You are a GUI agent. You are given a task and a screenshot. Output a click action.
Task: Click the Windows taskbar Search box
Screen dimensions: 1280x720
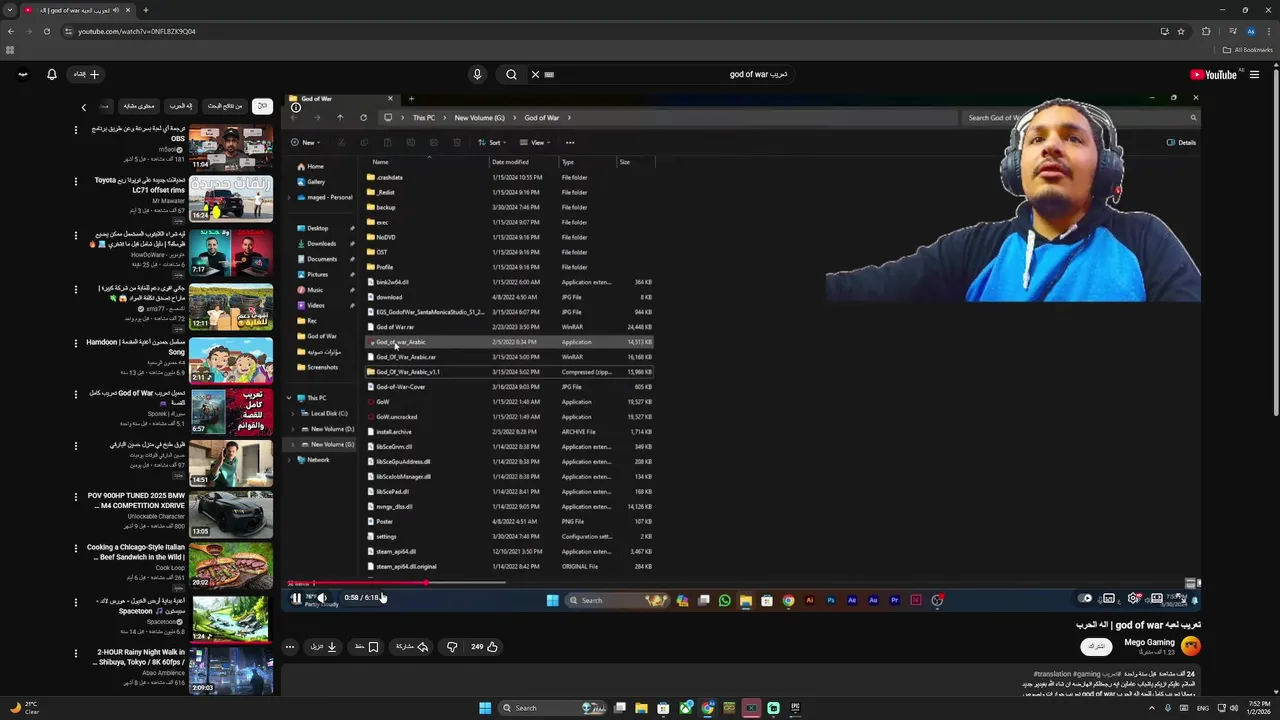[x=552, y=708]
